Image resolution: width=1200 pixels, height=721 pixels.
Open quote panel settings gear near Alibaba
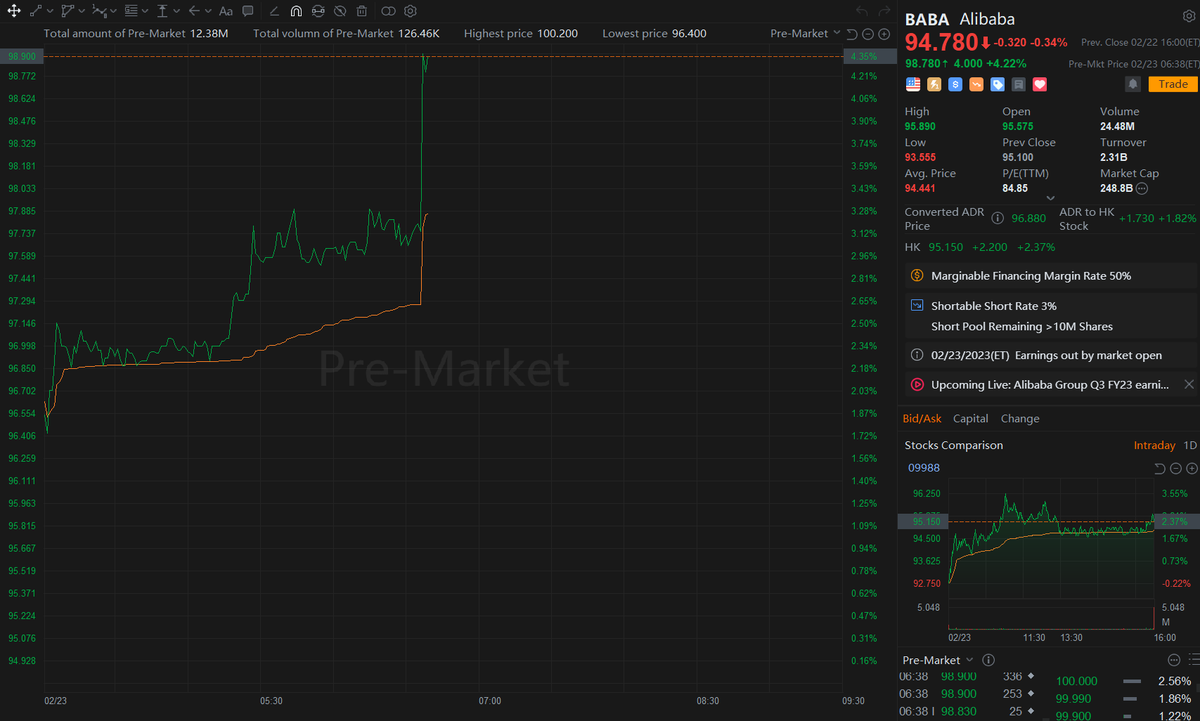[1187, 17]
